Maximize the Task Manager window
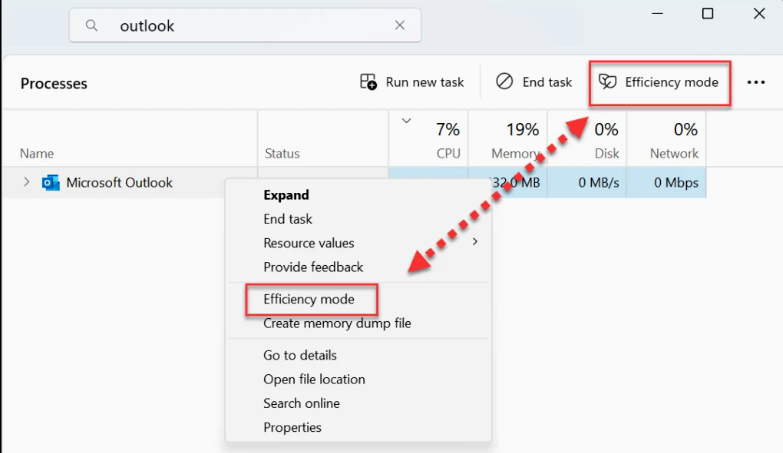 click(x=708, y=13)
